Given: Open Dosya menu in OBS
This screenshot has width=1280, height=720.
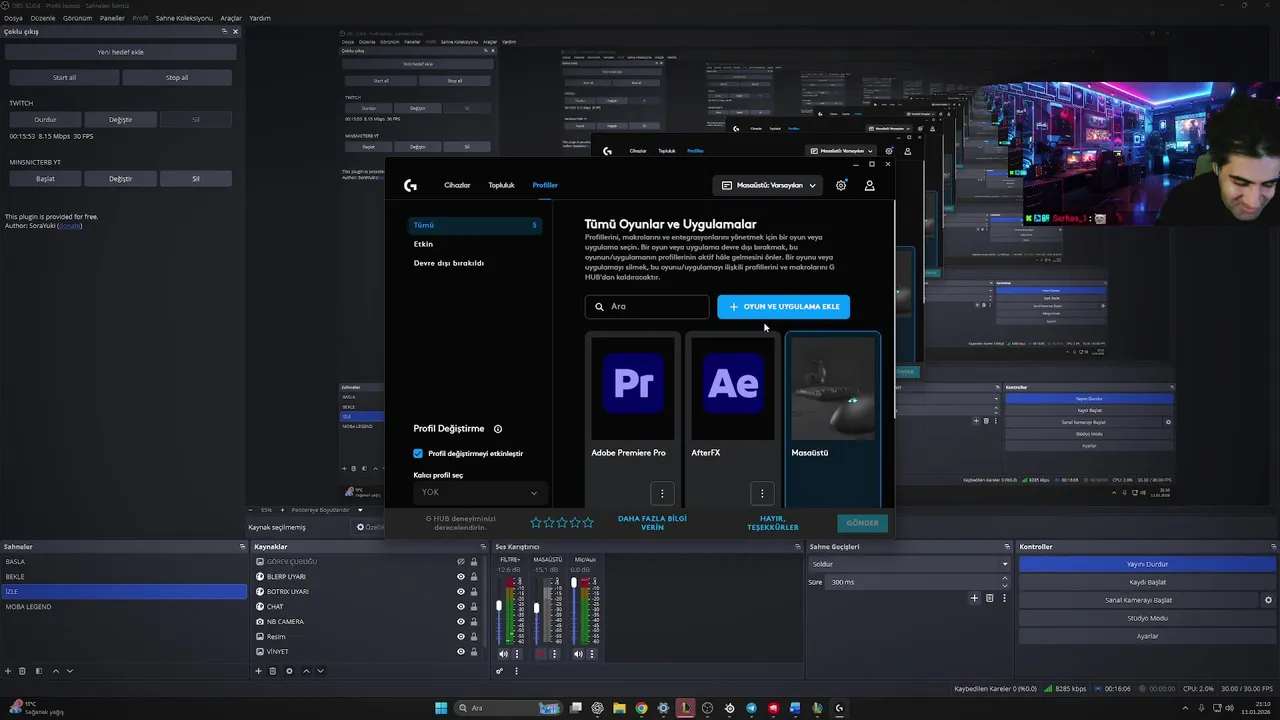Looking at the screenshot, I should point(13,18).
